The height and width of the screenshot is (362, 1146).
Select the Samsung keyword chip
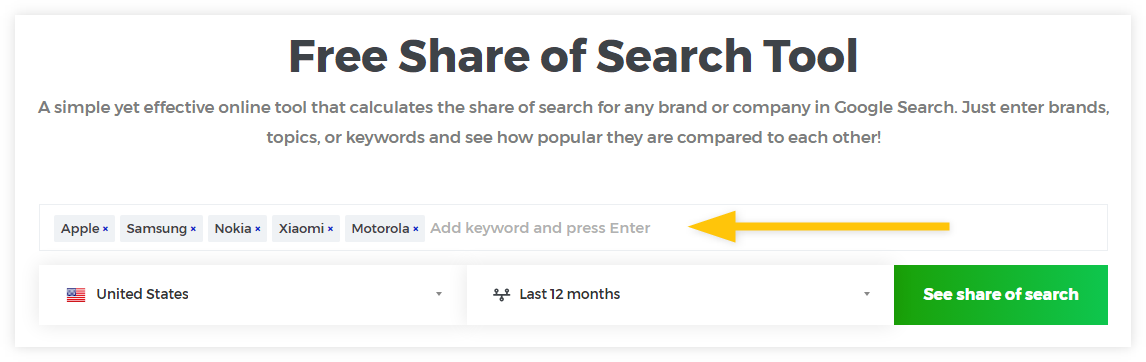161,228
